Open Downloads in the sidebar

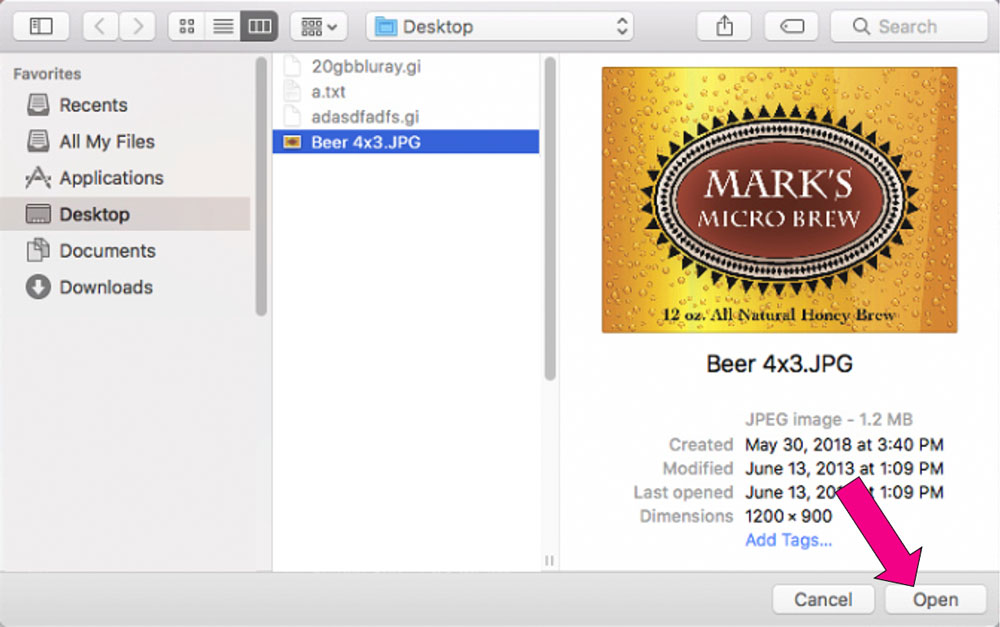pyautogui.click(x=125, y=287)
